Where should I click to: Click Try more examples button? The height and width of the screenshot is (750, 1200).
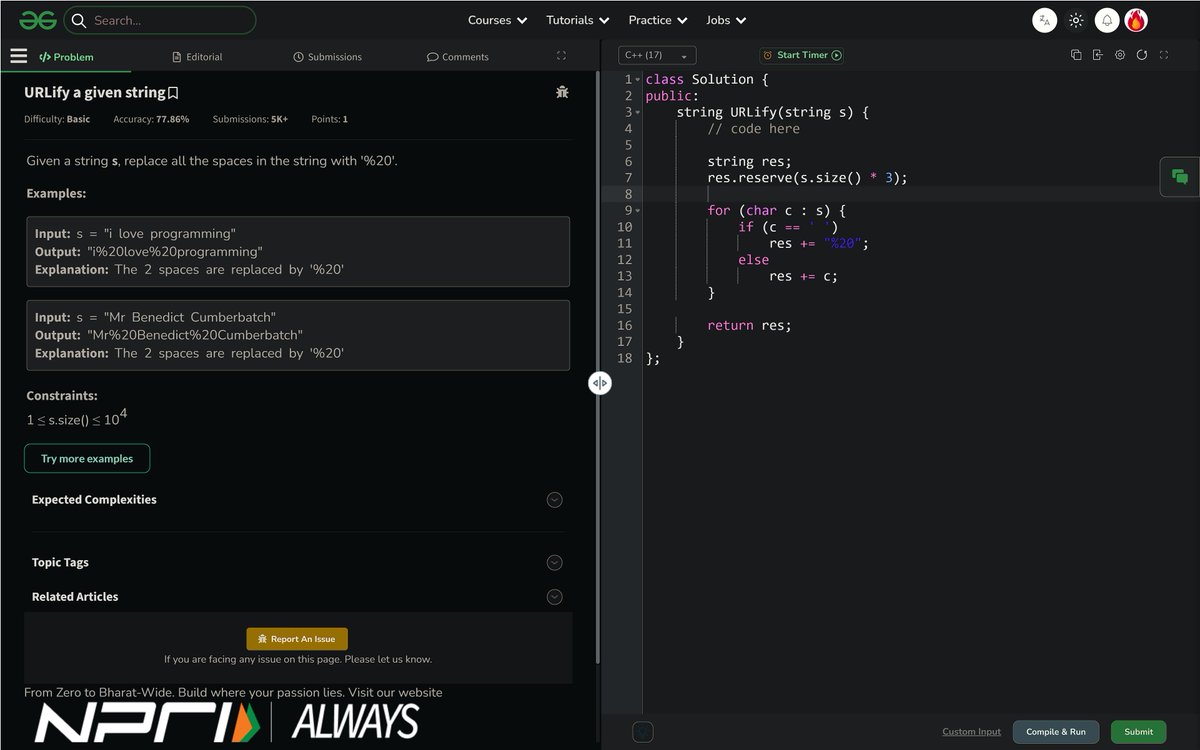pos(87,459)
